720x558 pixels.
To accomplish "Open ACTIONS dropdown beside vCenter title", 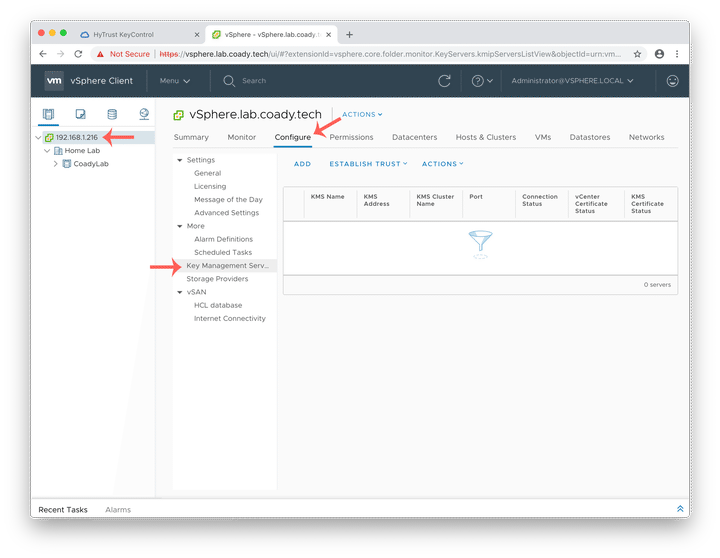I will [362, 114].
